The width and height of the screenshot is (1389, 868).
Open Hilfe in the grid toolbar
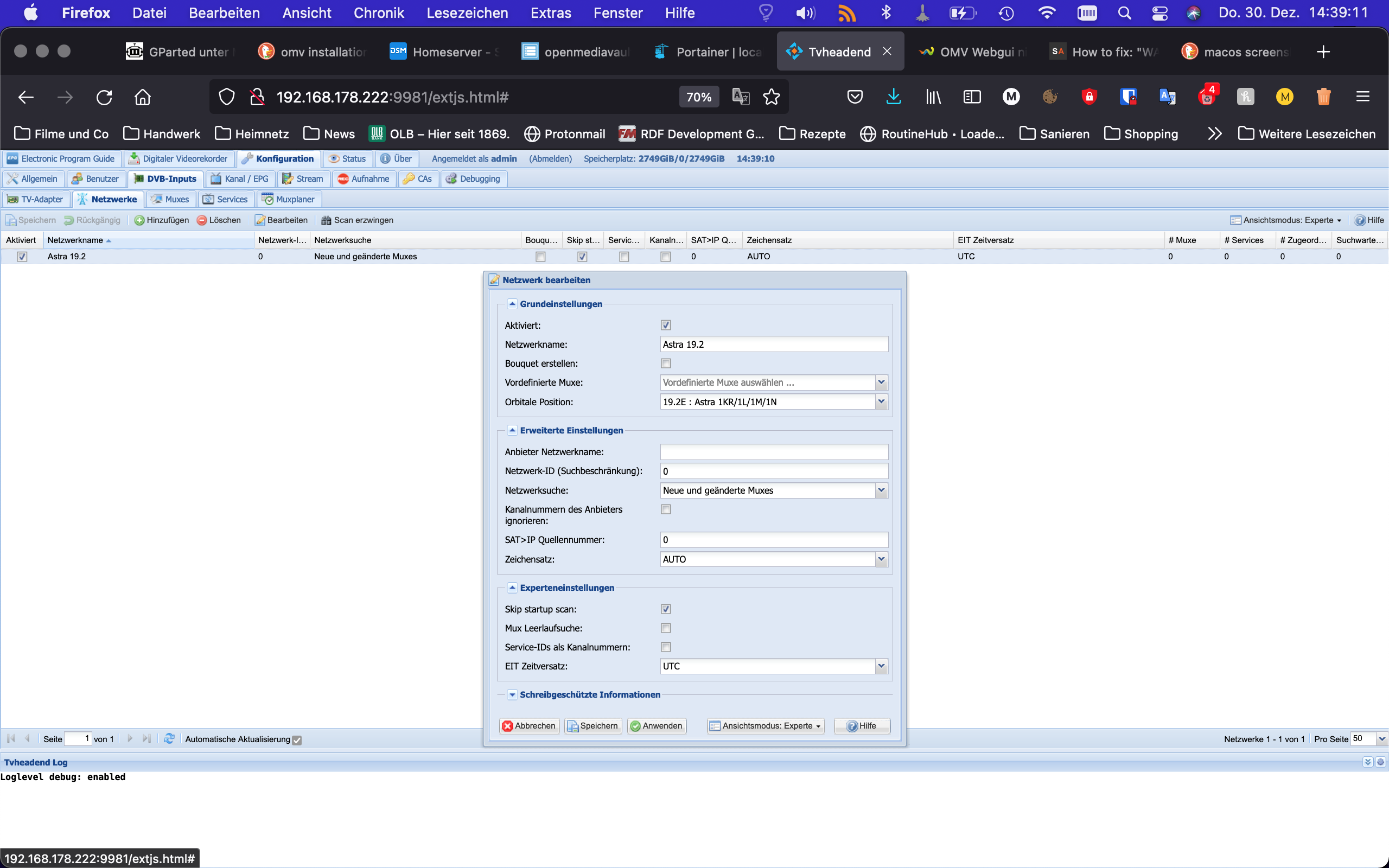coord(1369,220)
